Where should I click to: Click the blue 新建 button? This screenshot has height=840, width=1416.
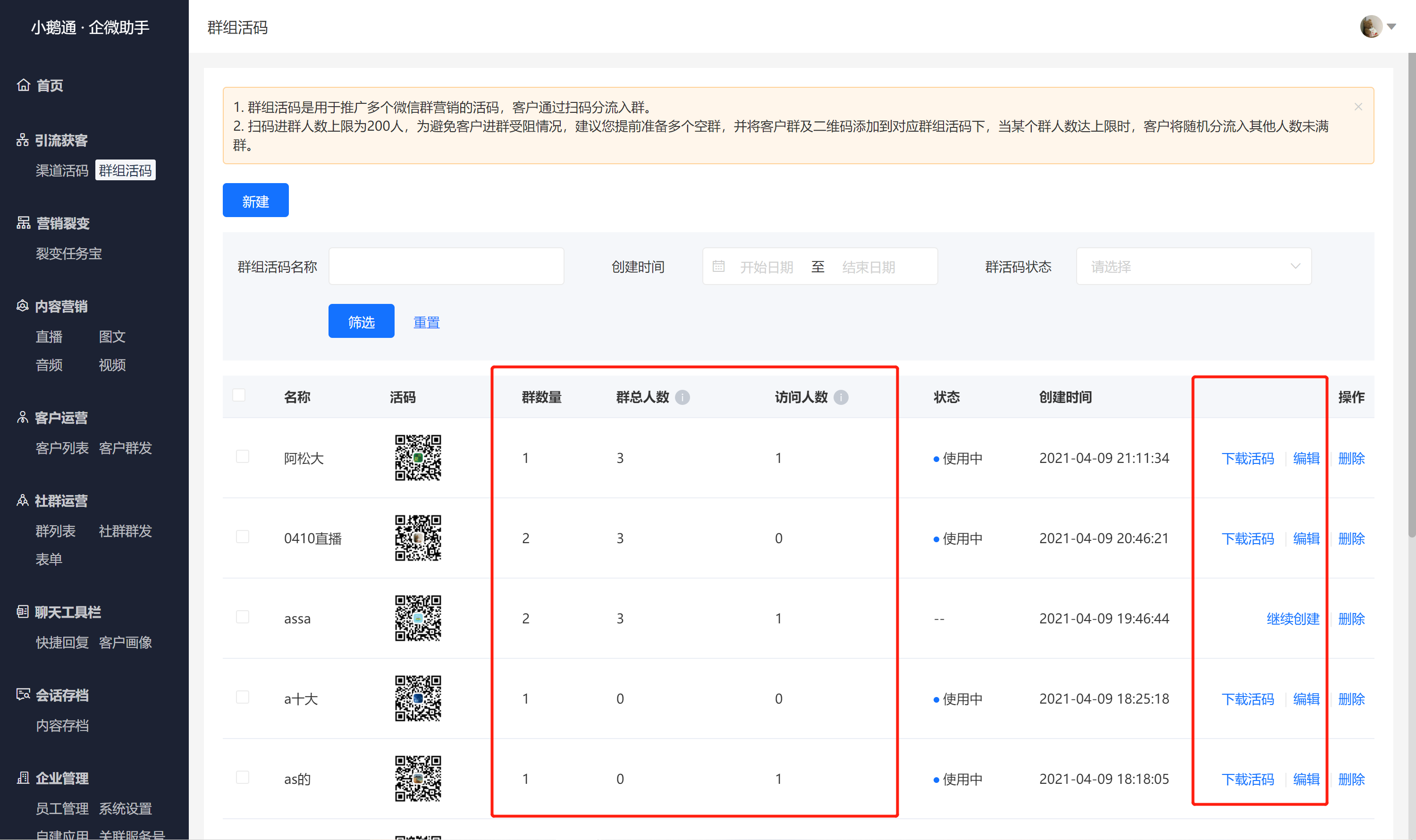click(x=255, y=201)
